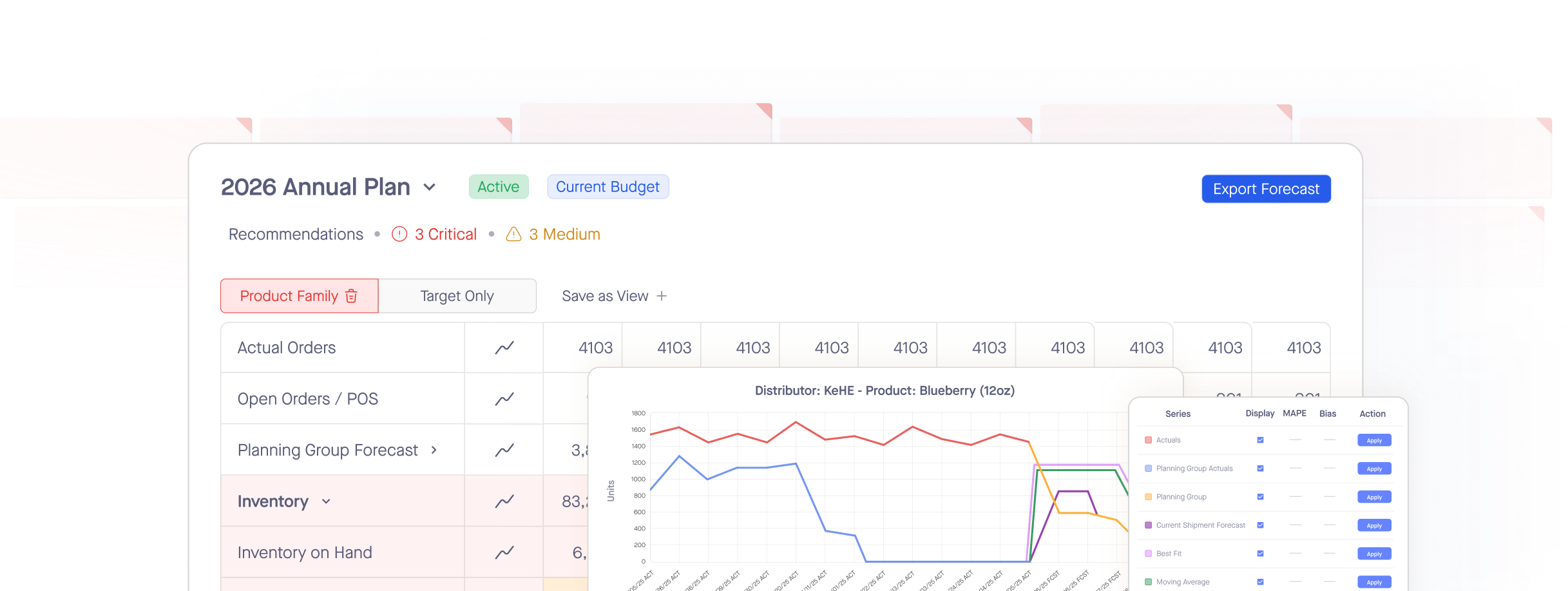This screenshot has width=1568, height=591.
Task: Click the Display column header
Action: tap(1260, 414)
